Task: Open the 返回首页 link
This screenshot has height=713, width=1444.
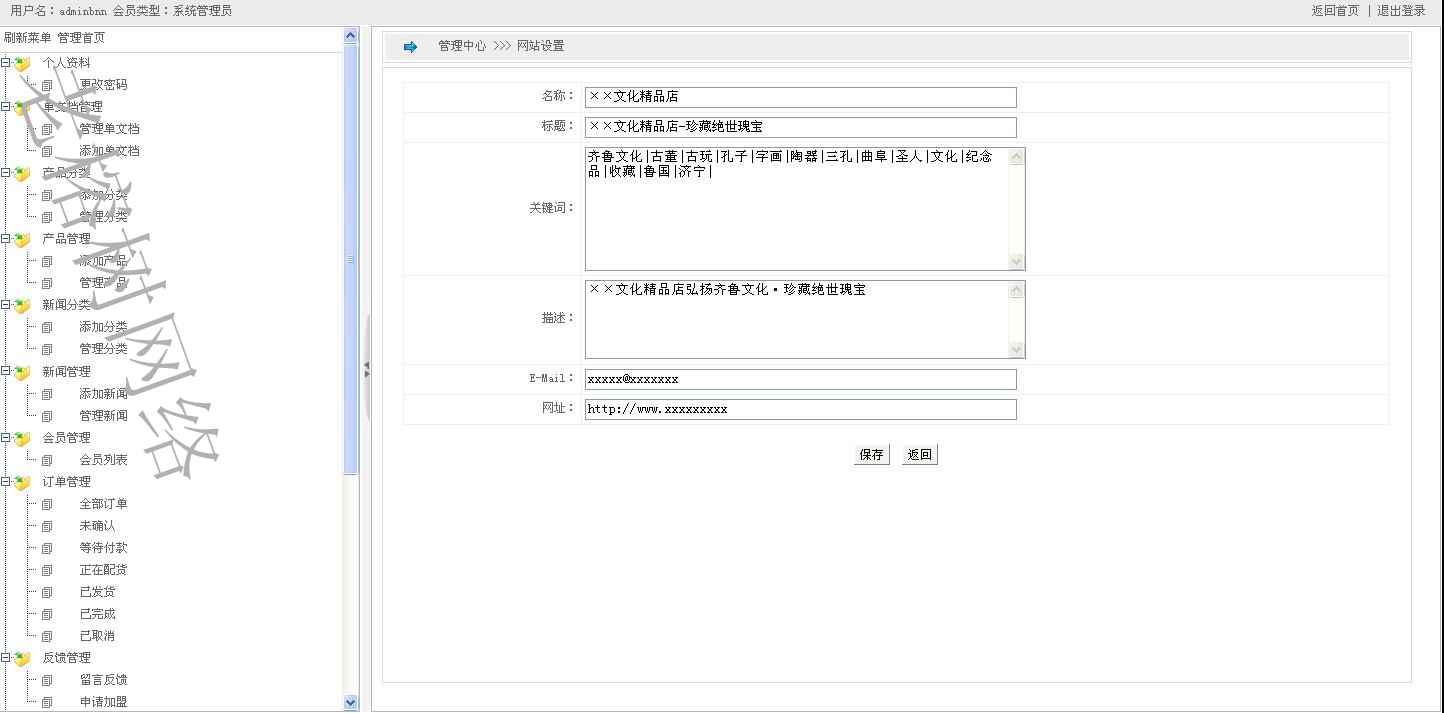Action: (x=1335, y=11)
